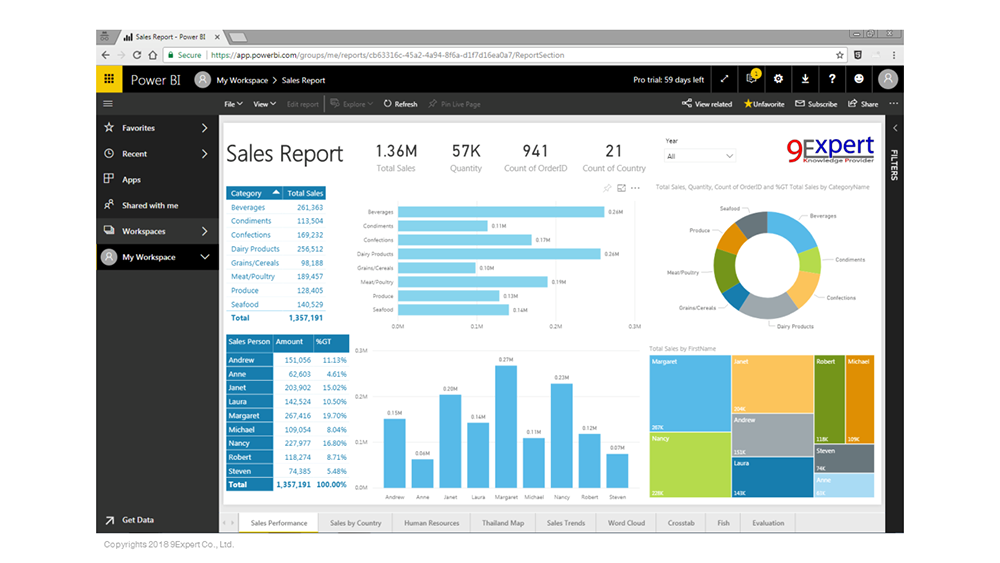Expand the File menu
This screenshot has height=563, width=1000.
click(232, 104)
